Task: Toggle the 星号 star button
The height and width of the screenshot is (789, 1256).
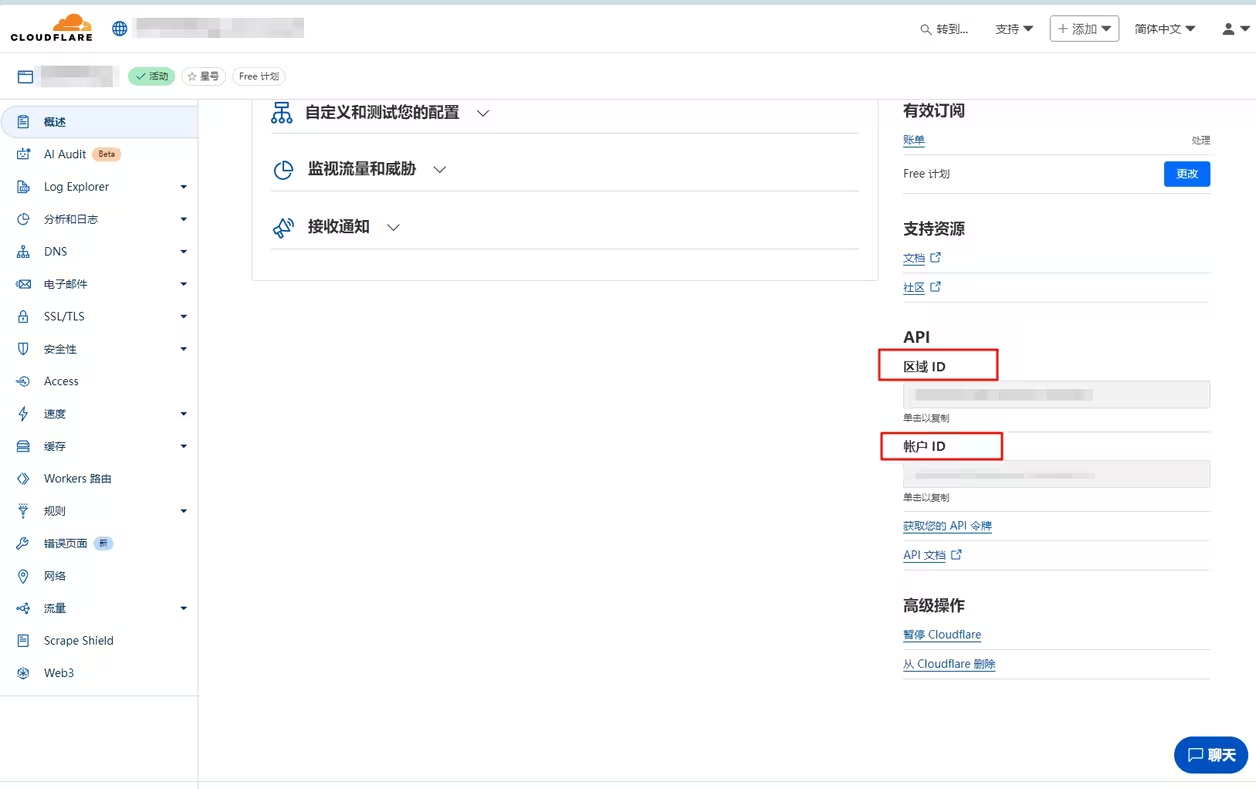Action: coord(203,76)
